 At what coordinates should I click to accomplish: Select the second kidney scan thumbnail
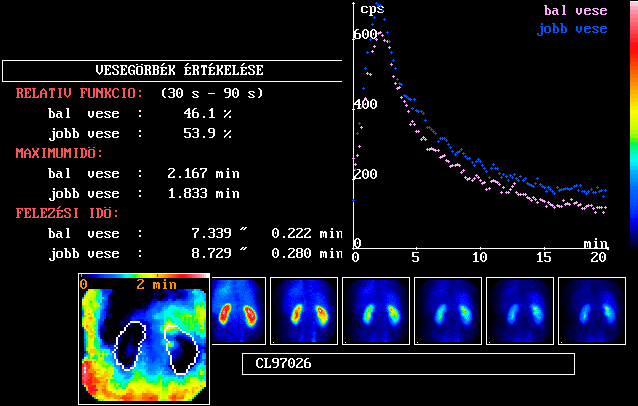pyautogui.click(x=308, y=312)
